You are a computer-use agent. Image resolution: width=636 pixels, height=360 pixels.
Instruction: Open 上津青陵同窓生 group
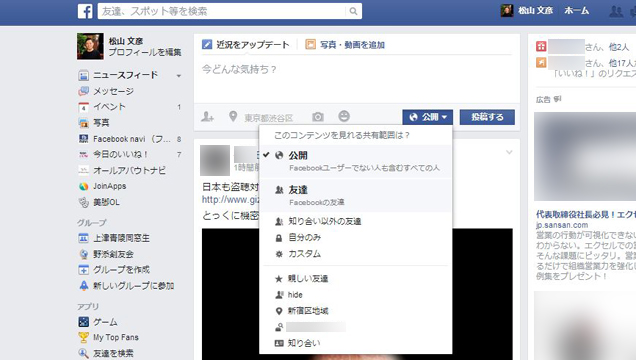pos(121,238)
